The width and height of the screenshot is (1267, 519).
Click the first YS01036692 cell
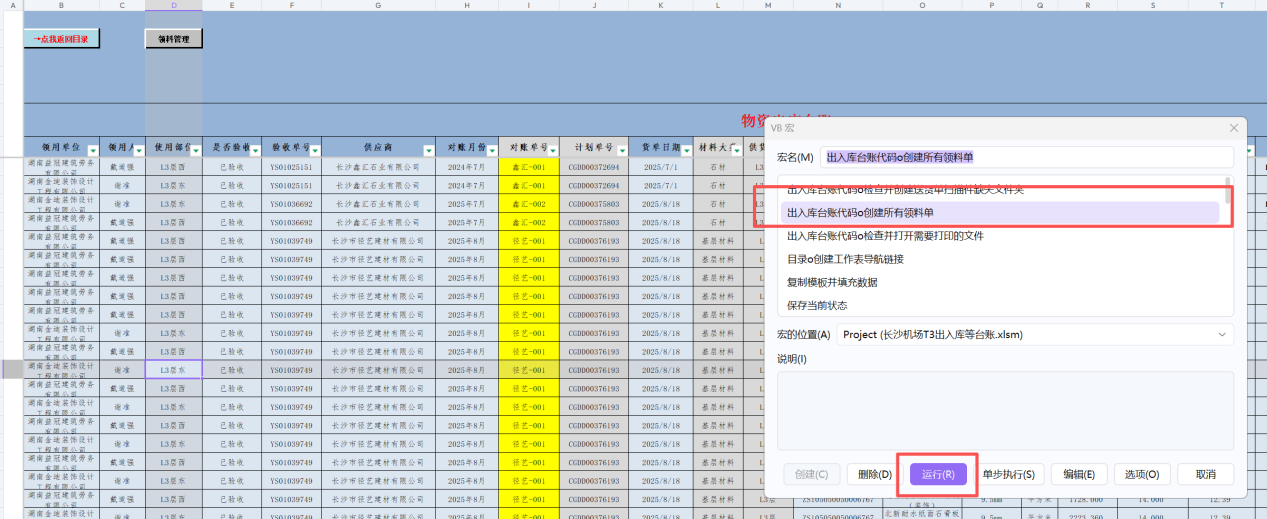point(291,204)
